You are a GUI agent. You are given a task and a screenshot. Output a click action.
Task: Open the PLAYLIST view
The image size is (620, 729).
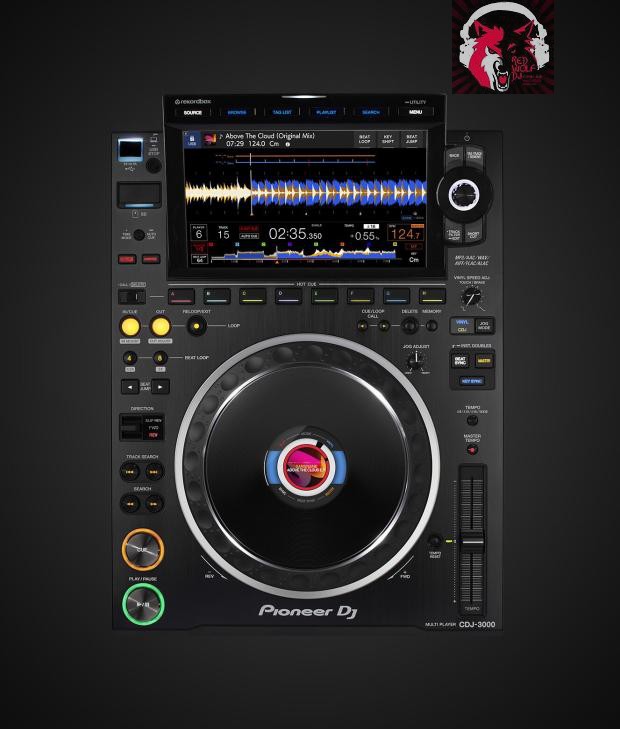point(326,113)
